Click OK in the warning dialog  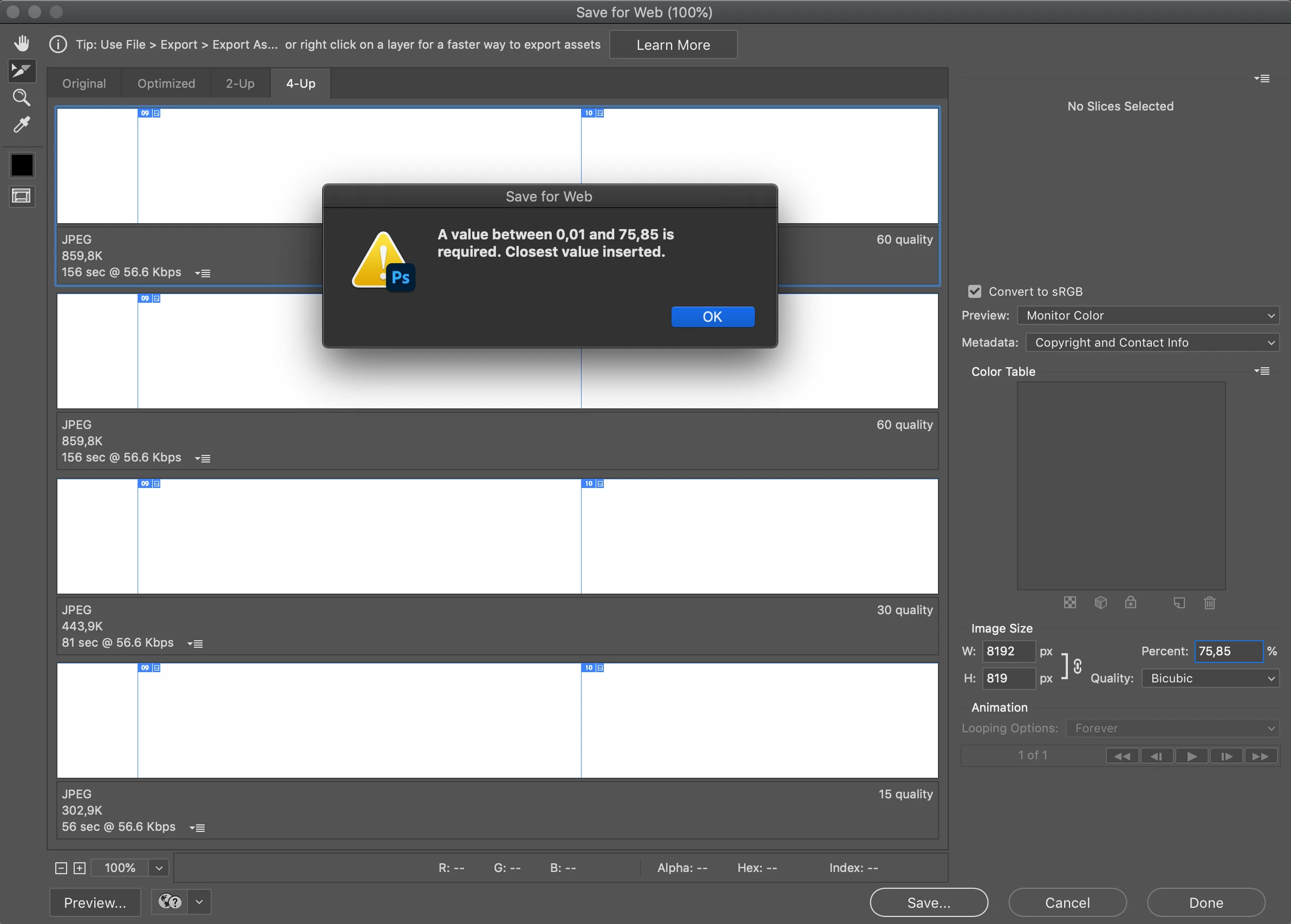[712, 317]
